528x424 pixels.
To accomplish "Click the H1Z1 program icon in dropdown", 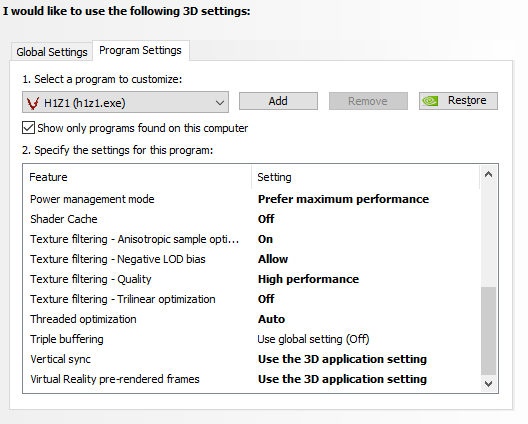I will point(33,103).
